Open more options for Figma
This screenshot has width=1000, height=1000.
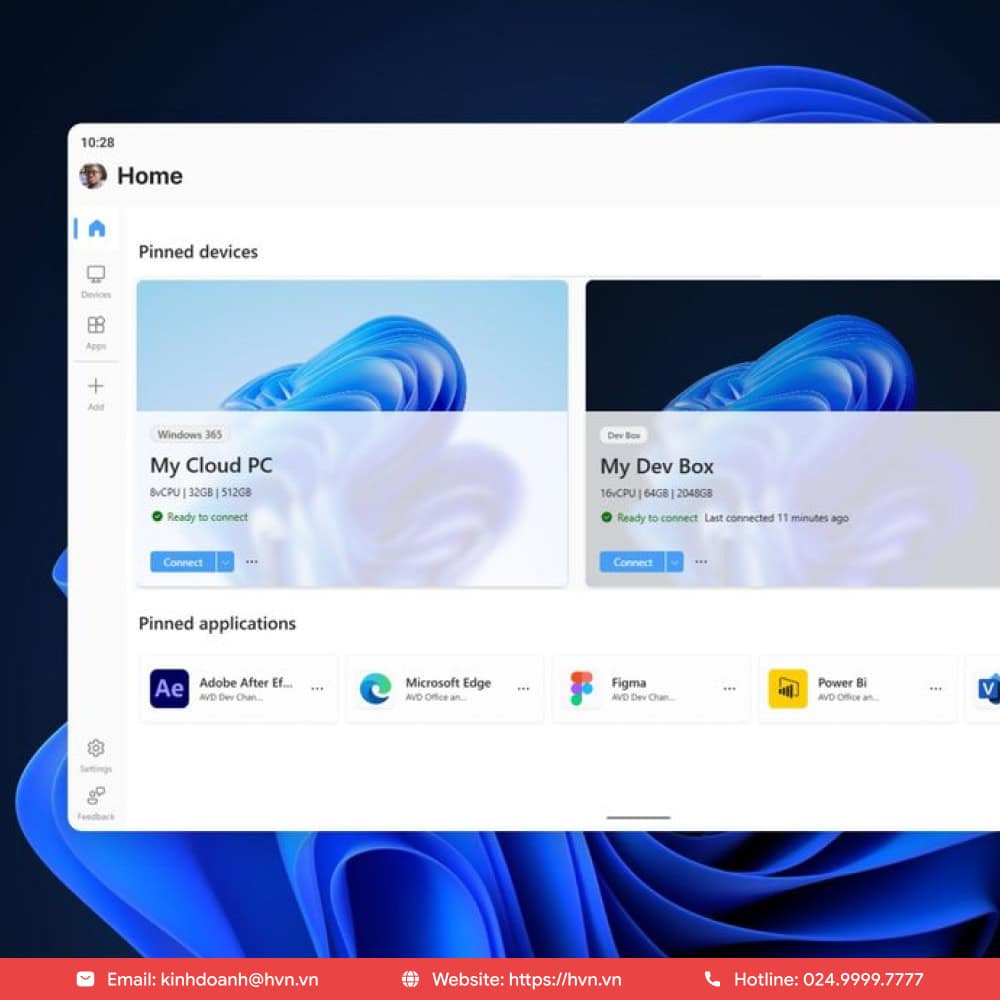(730, 689)
